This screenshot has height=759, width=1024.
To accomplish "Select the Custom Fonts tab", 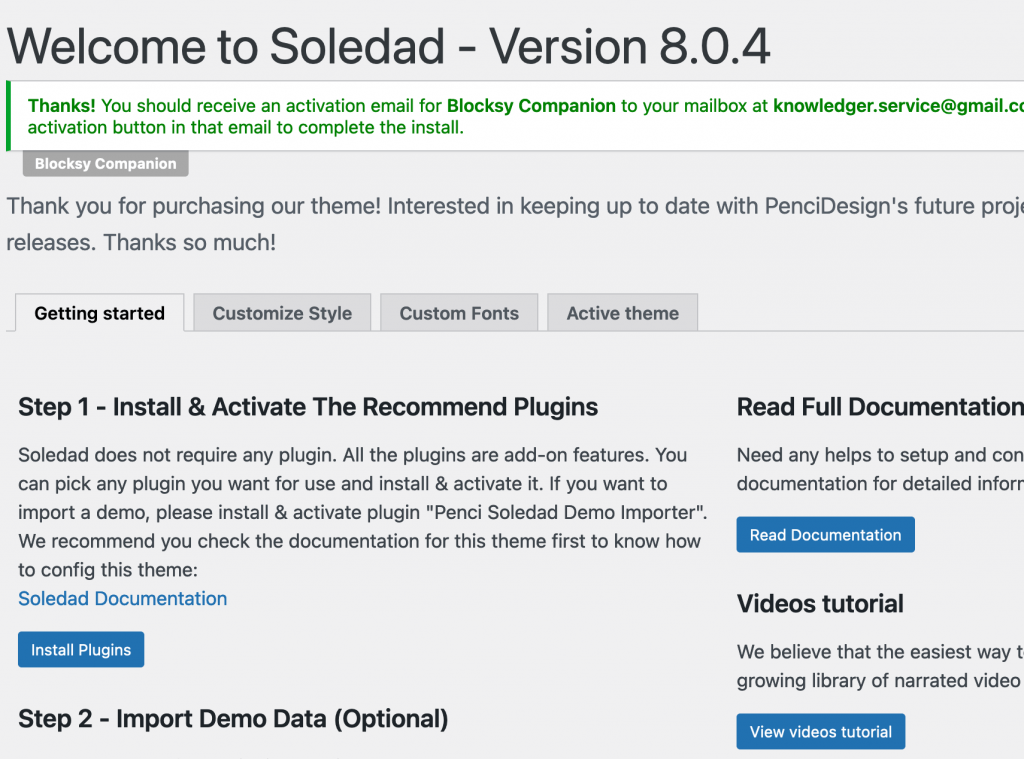I will [459, 313].
